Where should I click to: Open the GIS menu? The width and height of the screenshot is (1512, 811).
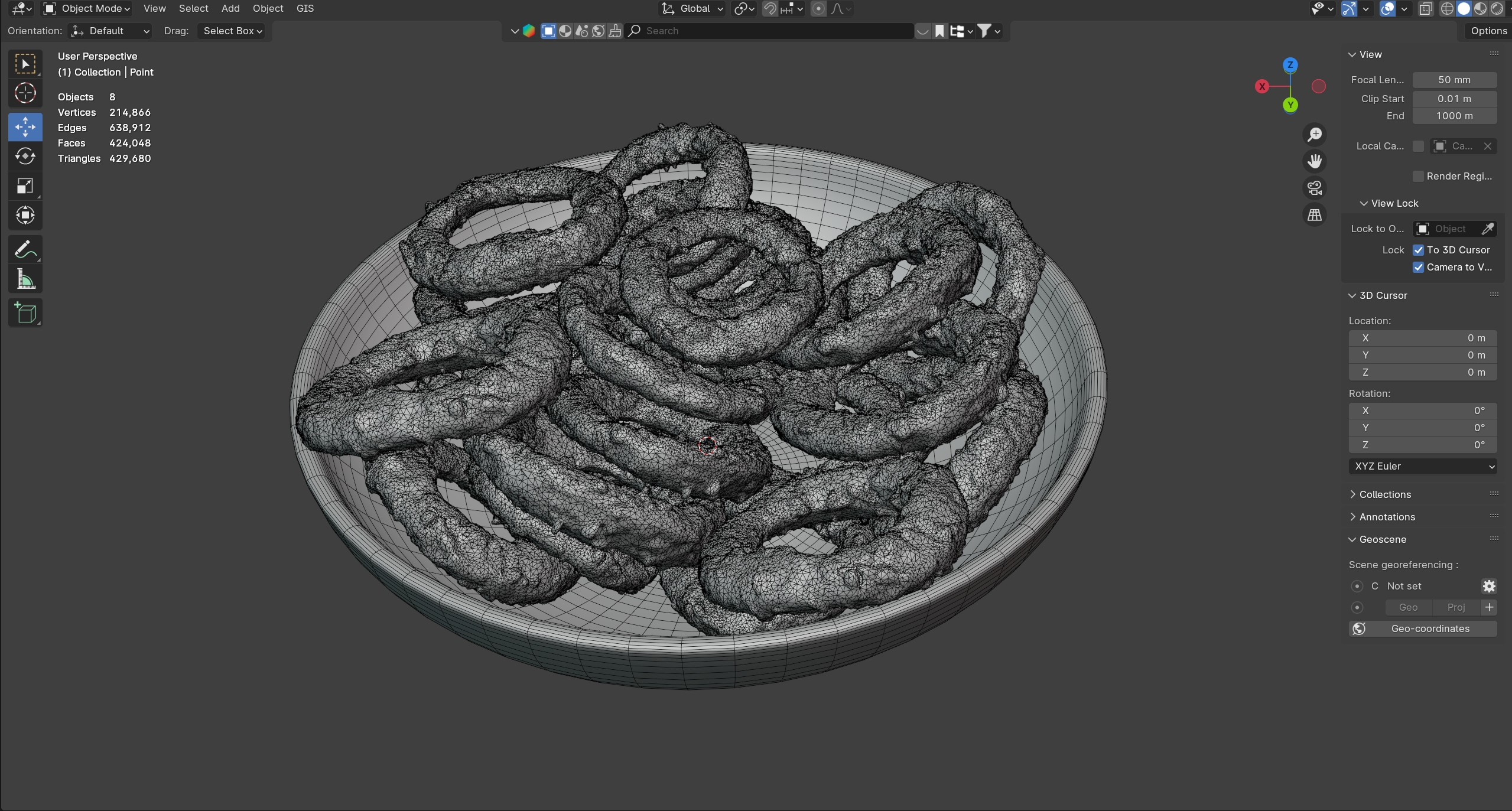(305, 8)
